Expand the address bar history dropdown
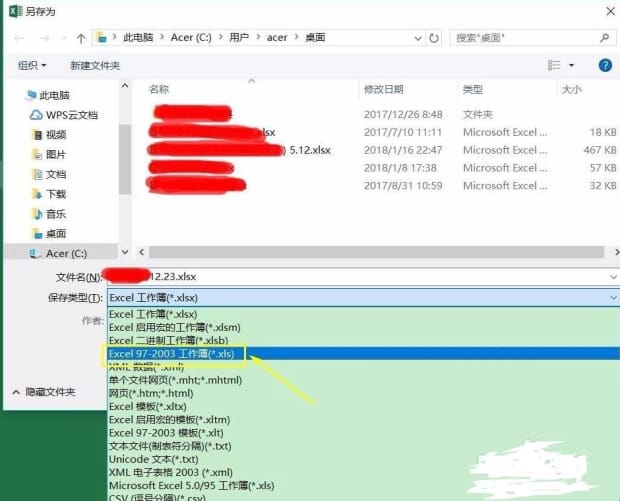The width and height of the screenshot is (620, 501). [418, 38]
